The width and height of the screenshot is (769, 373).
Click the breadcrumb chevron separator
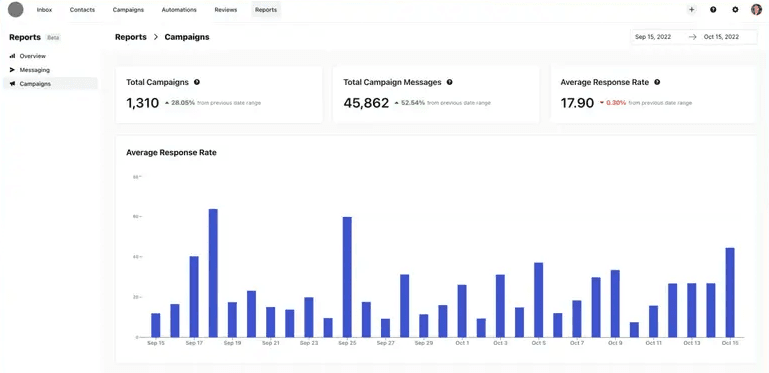coord(155,37)
